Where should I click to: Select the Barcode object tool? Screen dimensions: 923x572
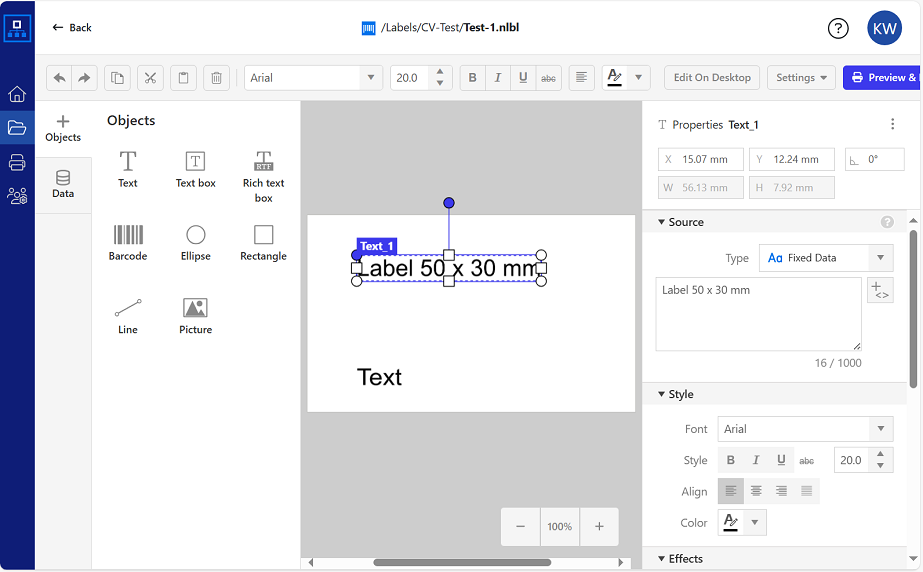pos(128,242)
